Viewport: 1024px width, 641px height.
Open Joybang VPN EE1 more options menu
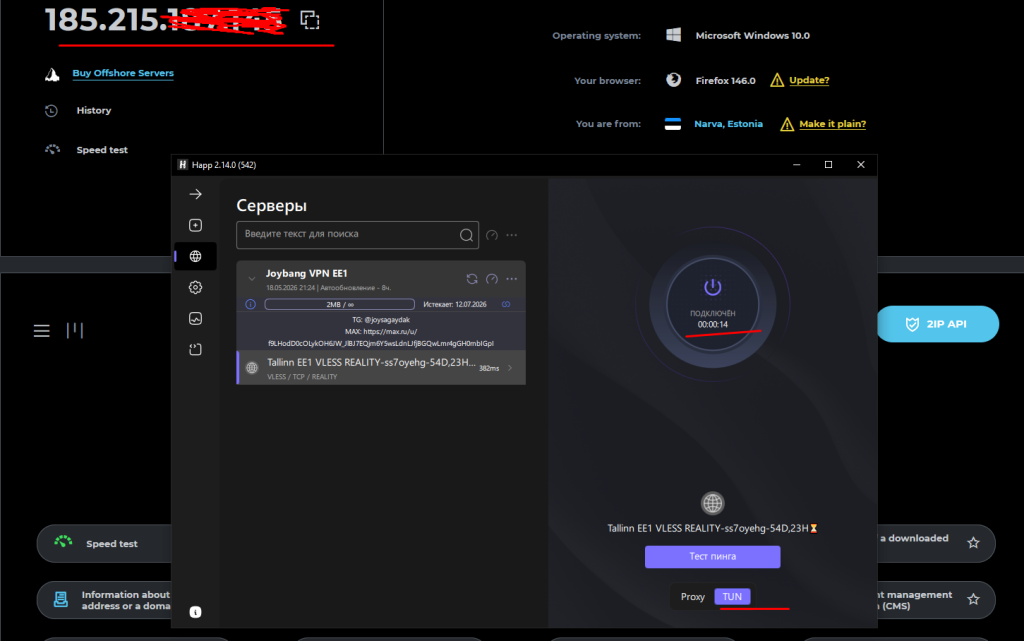pyautogui.click(x=511, y=279)
